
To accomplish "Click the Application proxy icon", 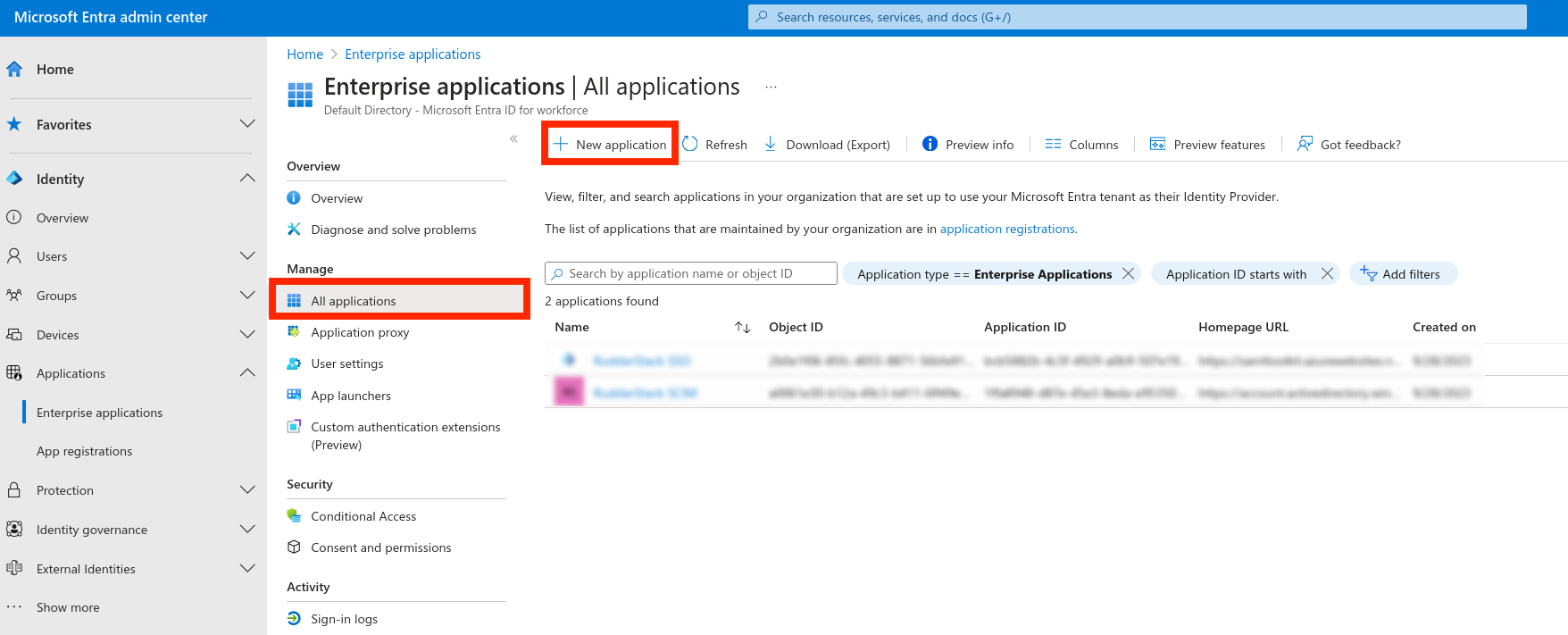I will pos(294,332).
